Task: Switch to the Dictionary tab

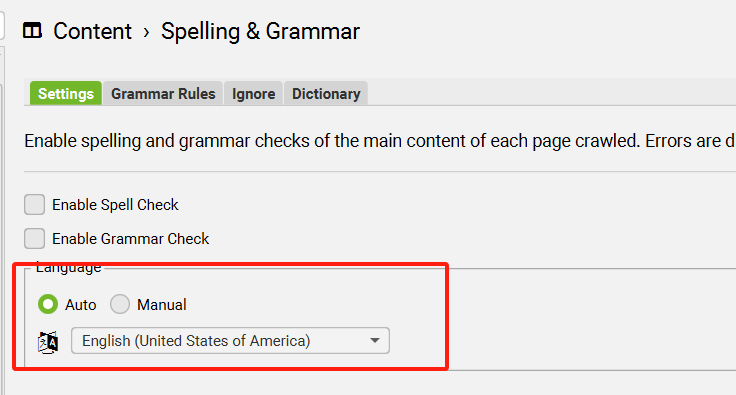Action: coord(326,93)
